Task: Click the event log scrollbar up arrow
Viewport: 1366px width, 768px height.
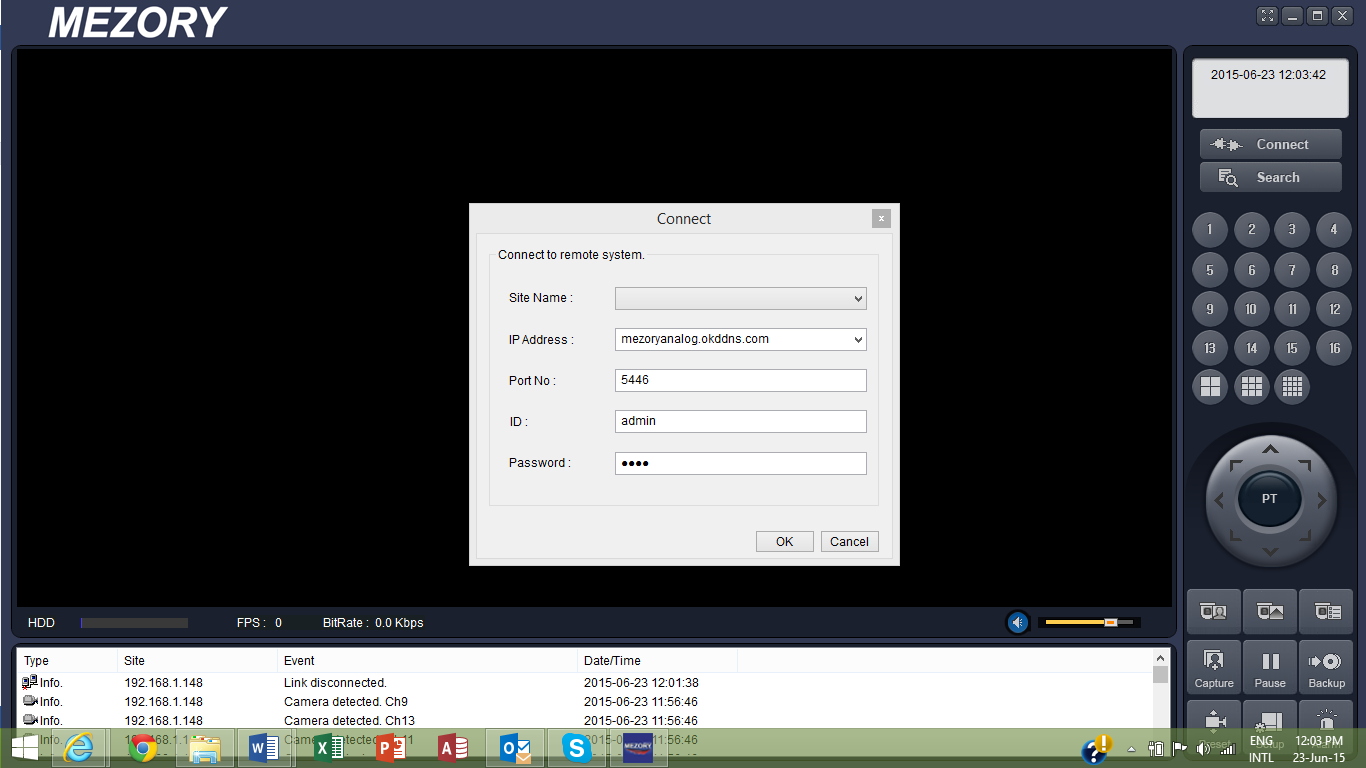Action: 1160,657
